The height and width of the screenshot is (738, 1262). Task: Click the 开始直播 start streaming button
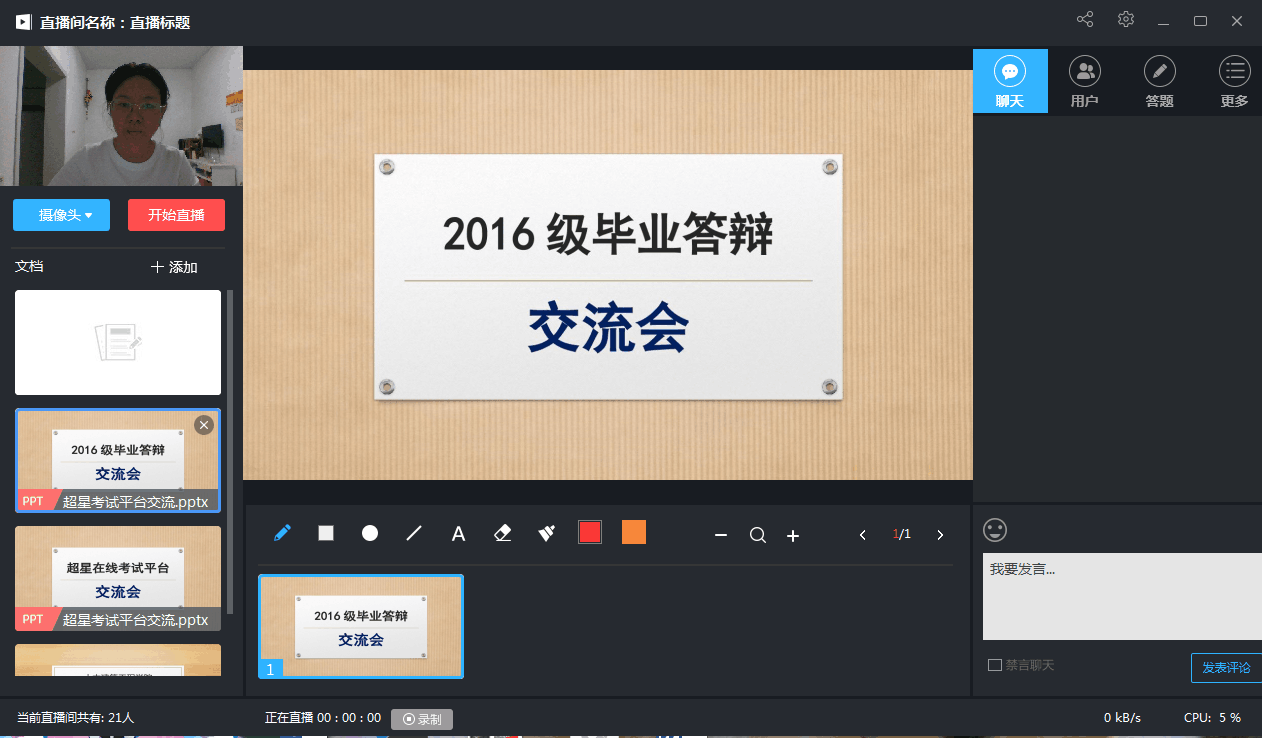click(x=176, y=214)
